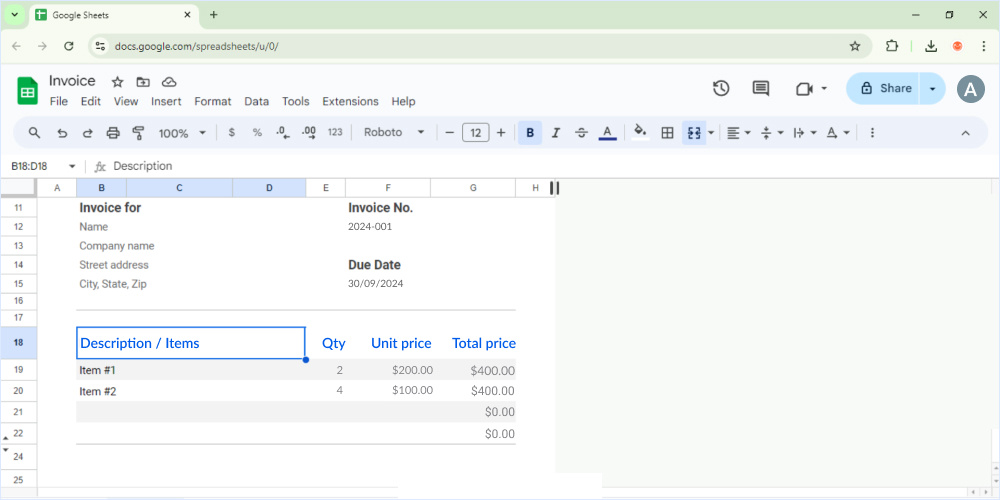Expand the Name box dropdown arrow
The width and height of the screenshot is (1000, 500).
click(x=72, y=166)
